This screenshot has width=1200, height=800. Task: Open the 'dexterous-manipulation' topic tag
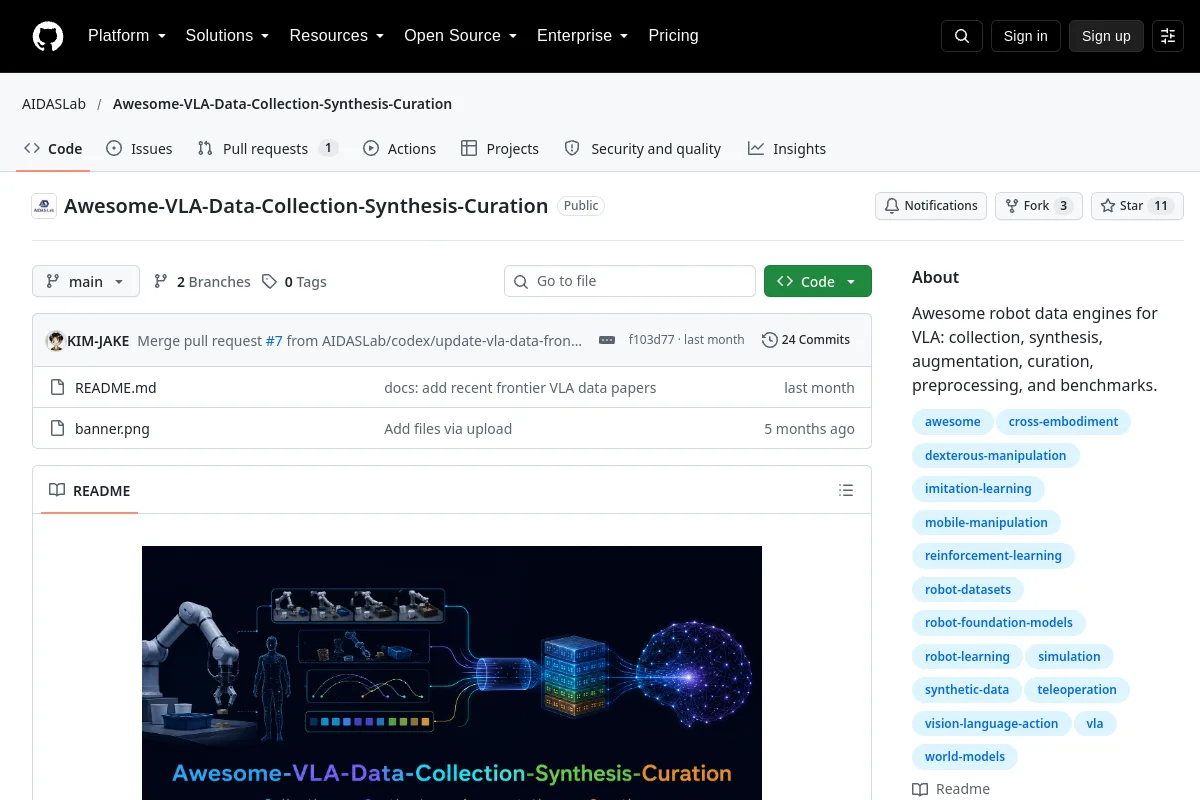(995, 455)
